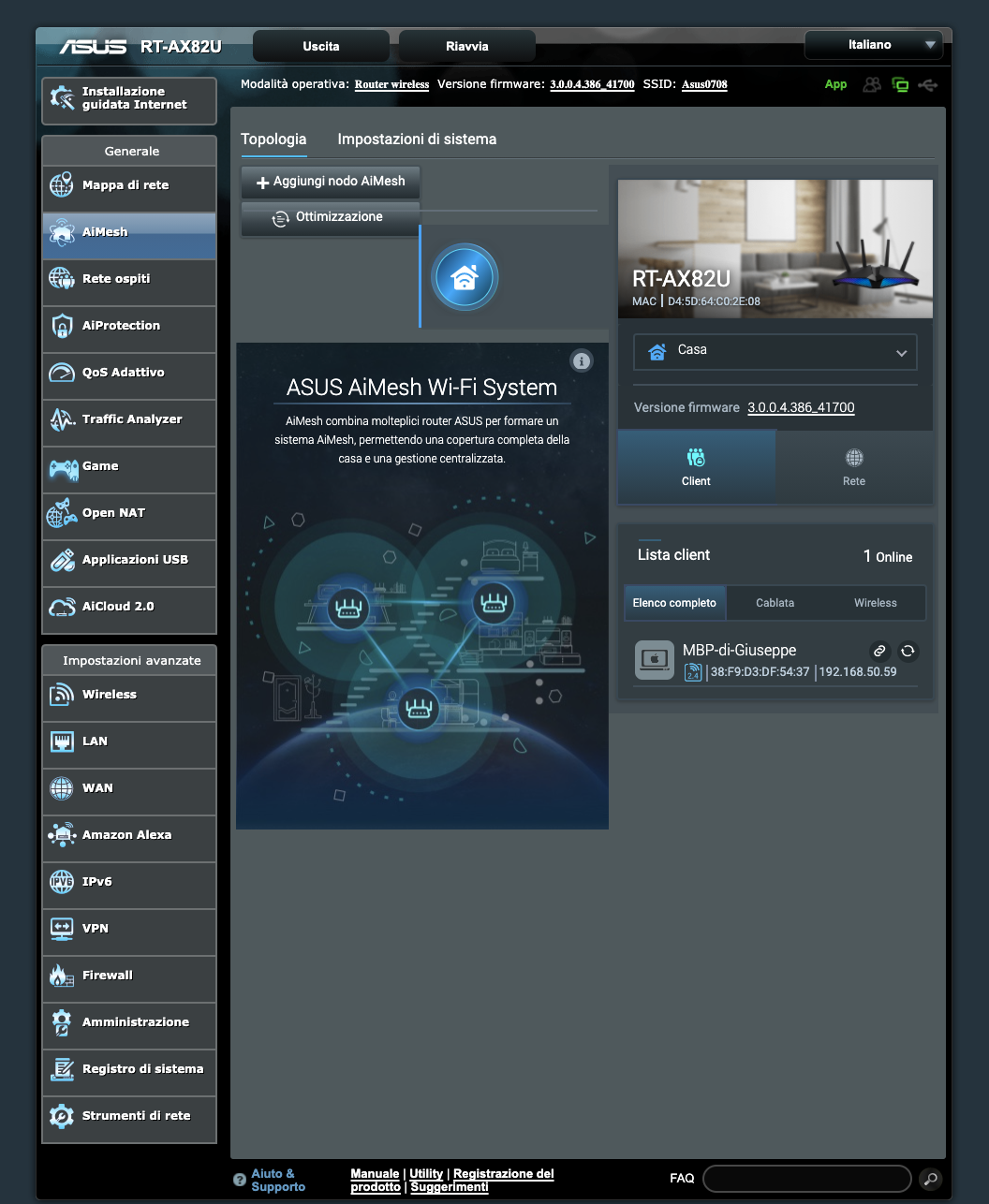Click the Traffic Analyzer icon

pyautogui.click(x=62, y=418)
